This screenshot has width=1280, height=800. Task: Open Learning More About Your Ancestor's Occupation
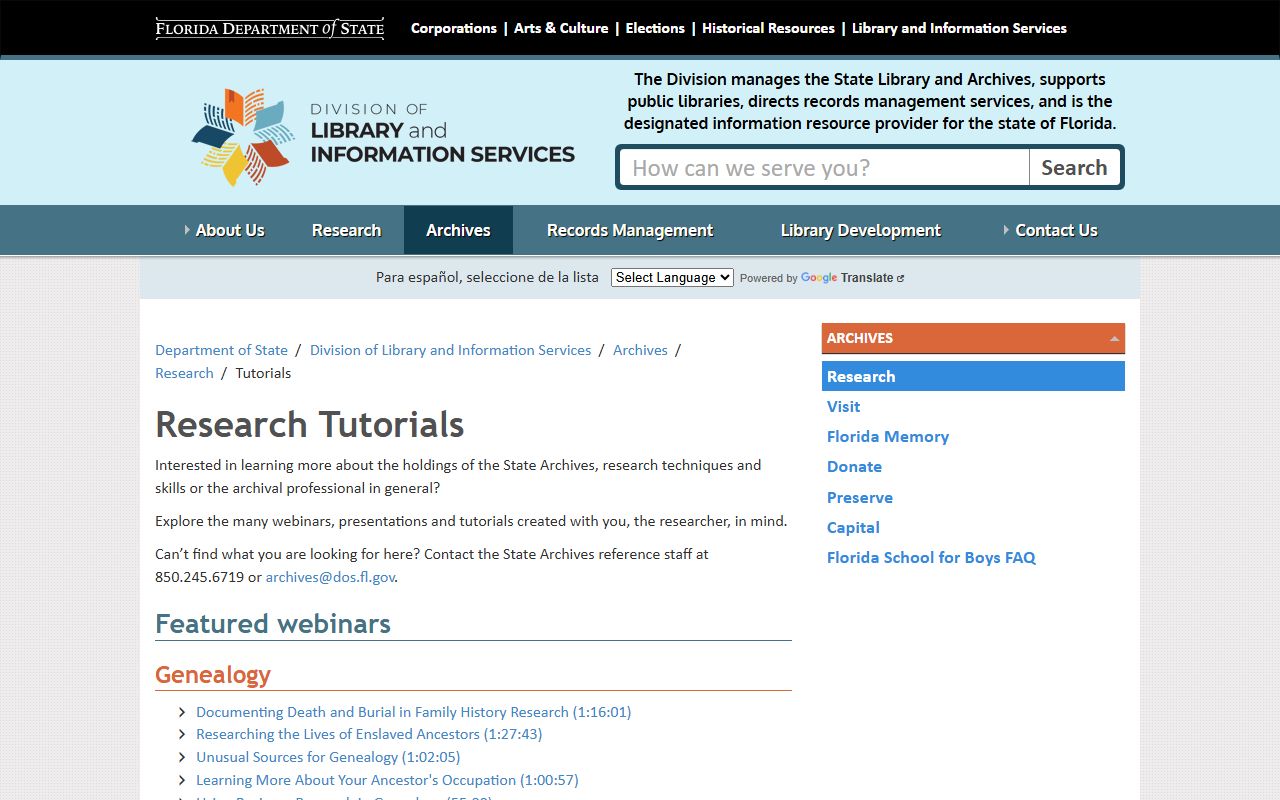[x=387, y=780]
